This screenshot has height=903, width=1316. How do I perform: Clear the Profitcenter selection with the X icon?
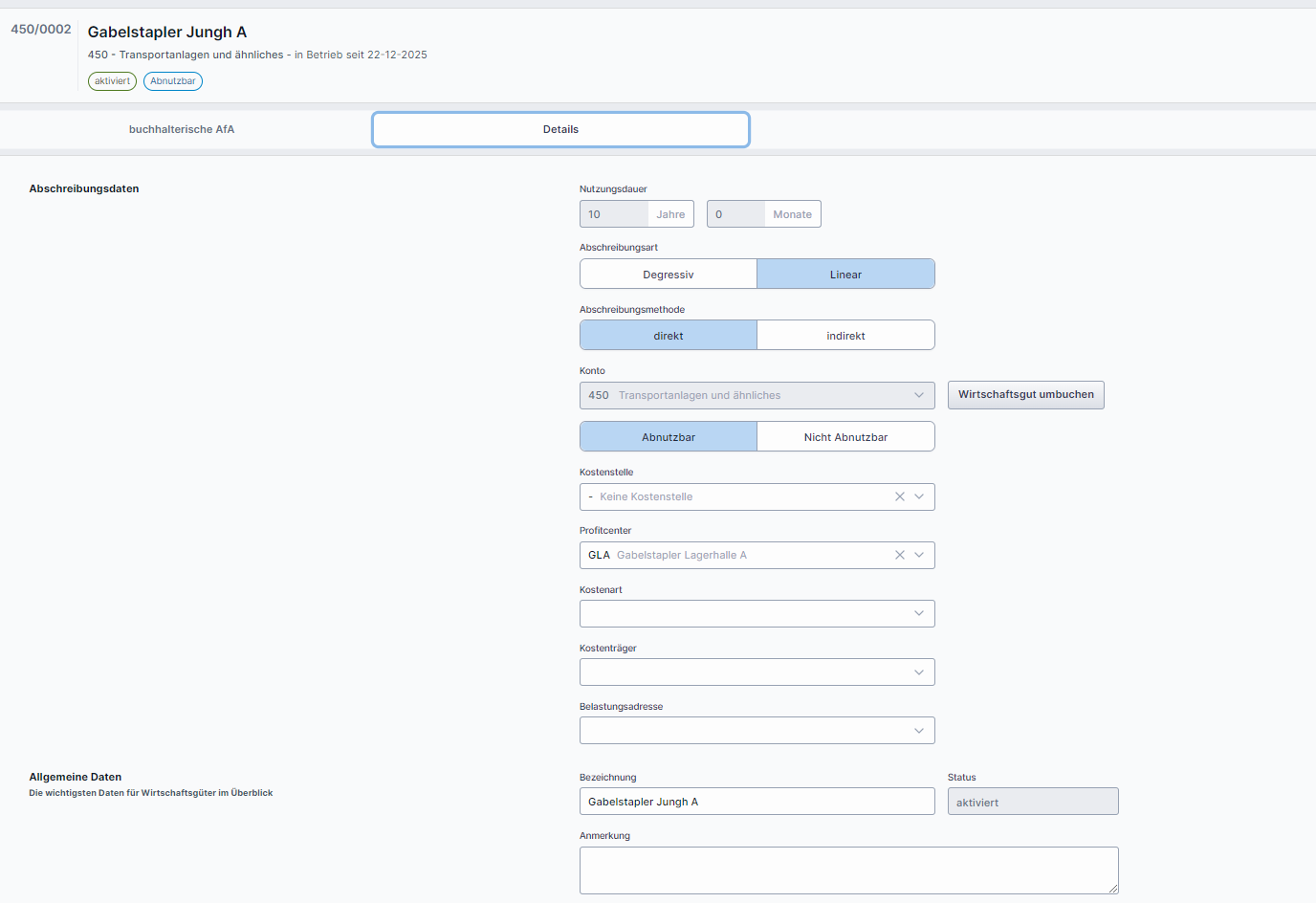pyautogui.click(x=899, y=555)
